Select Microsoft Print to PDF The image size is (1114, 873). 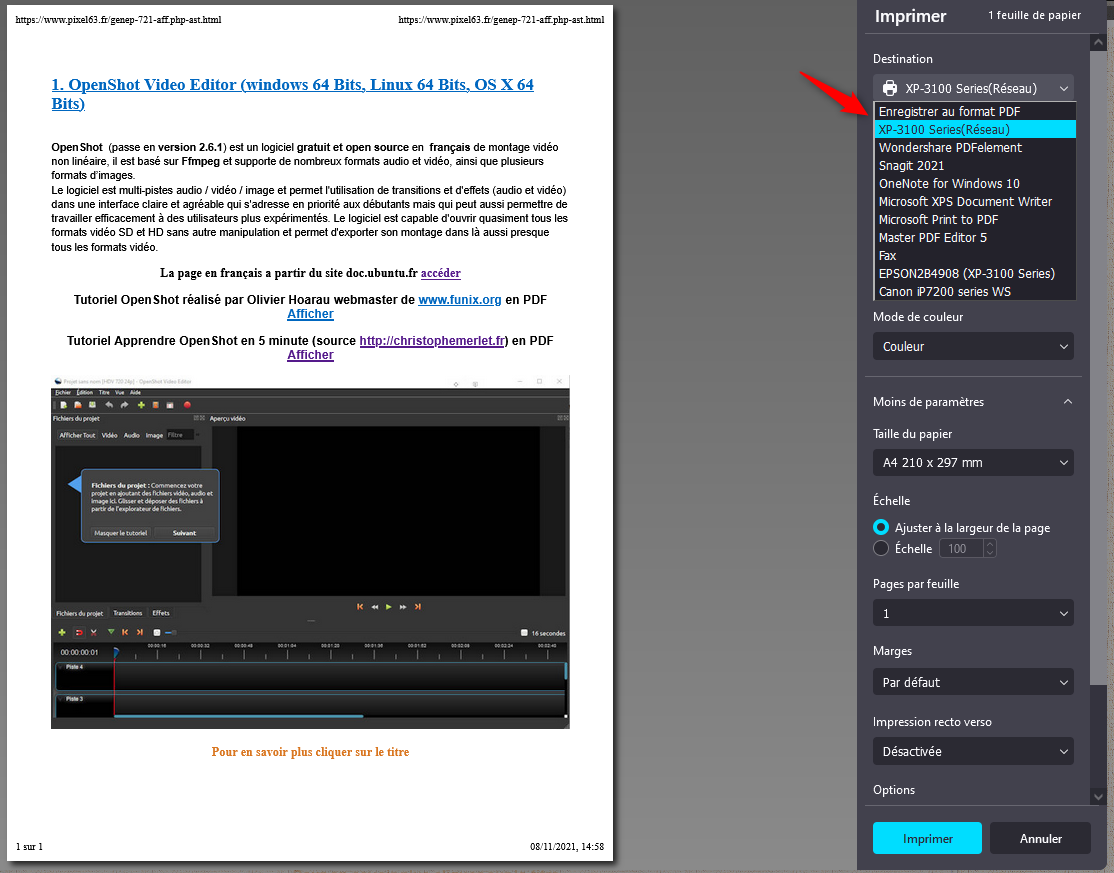point(975,219)
